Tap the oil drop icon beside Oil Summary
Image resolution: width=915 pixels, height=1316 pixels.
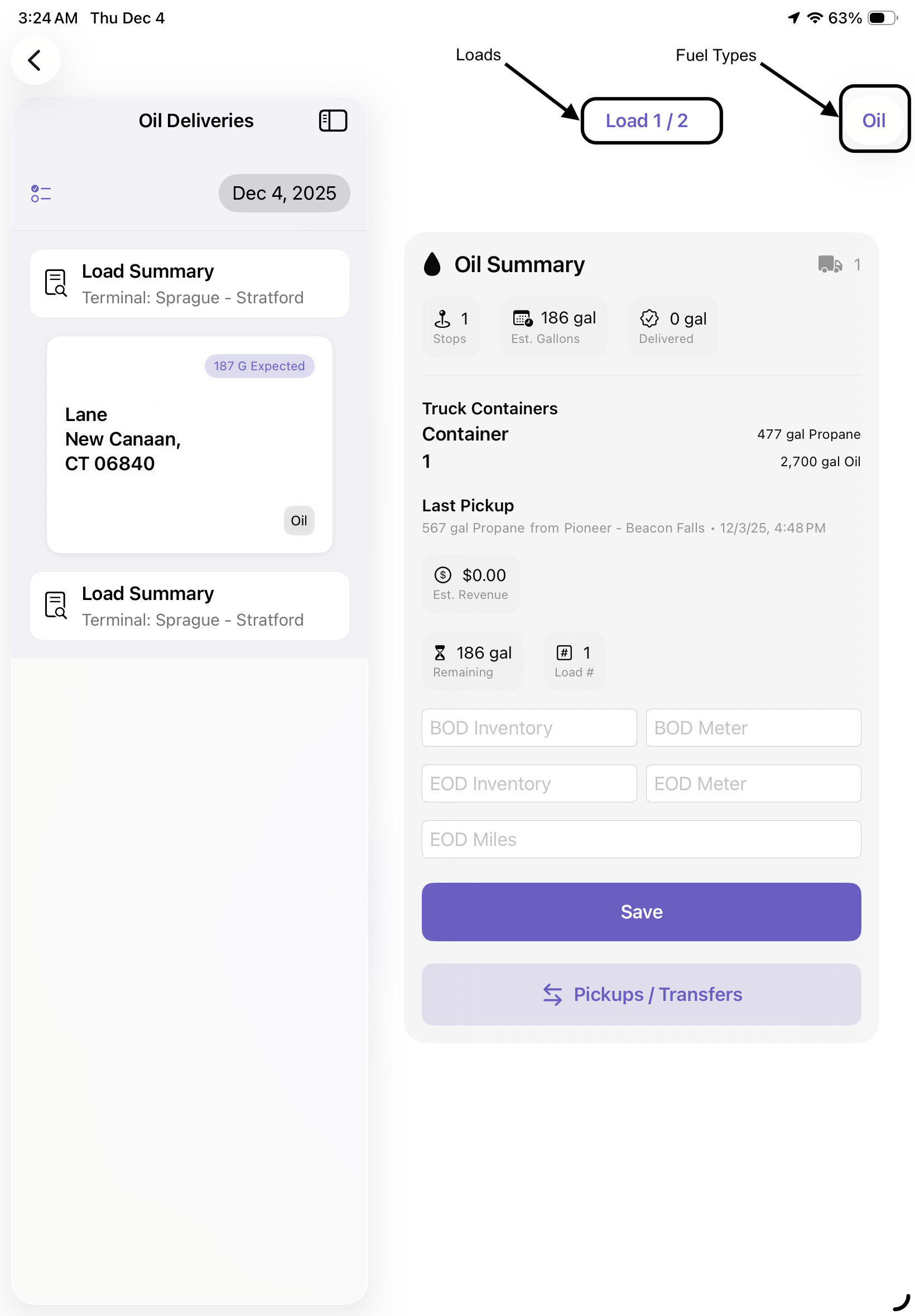(432, 265)
